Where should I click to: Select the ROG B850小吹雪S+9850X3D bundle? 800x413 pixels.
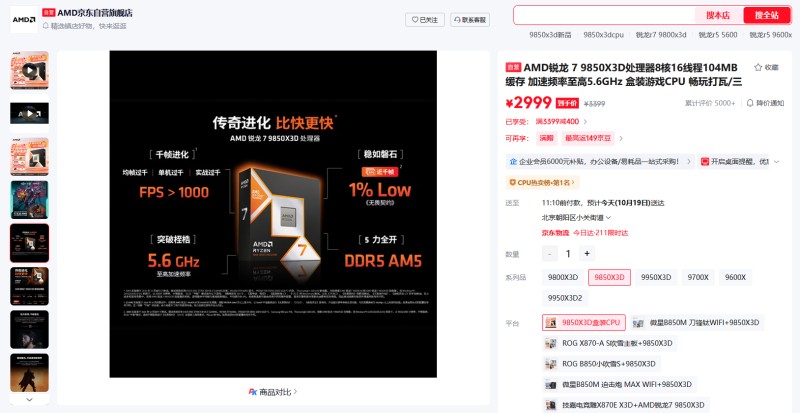click(x=601, y=364)
